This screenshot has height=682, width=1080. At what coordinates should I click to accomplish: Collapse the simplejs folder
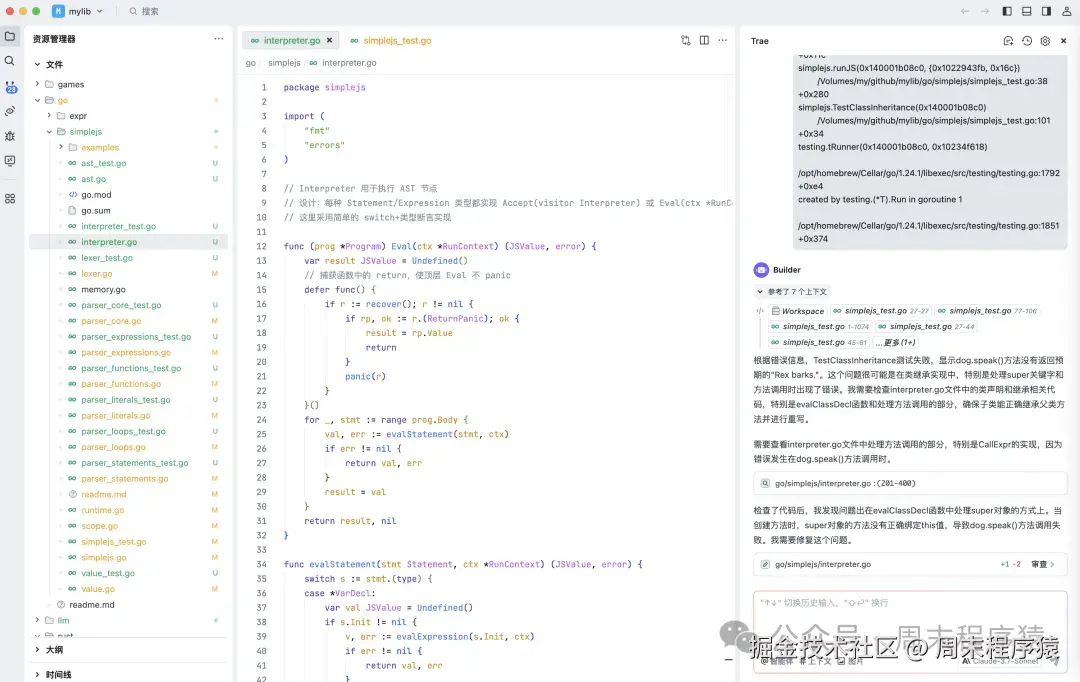pos(49,132)
